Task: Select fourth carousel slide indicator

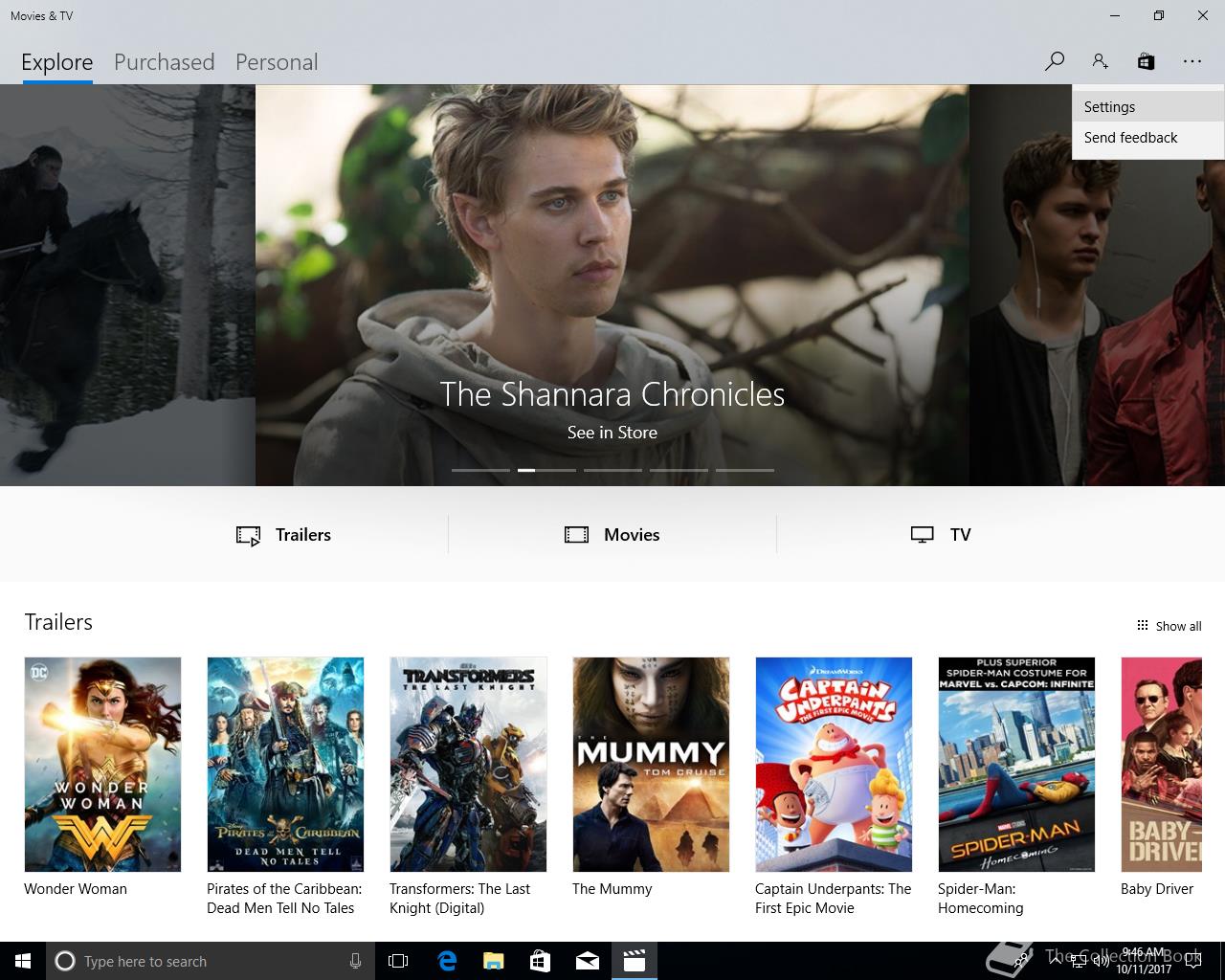Action: point(679,470)
